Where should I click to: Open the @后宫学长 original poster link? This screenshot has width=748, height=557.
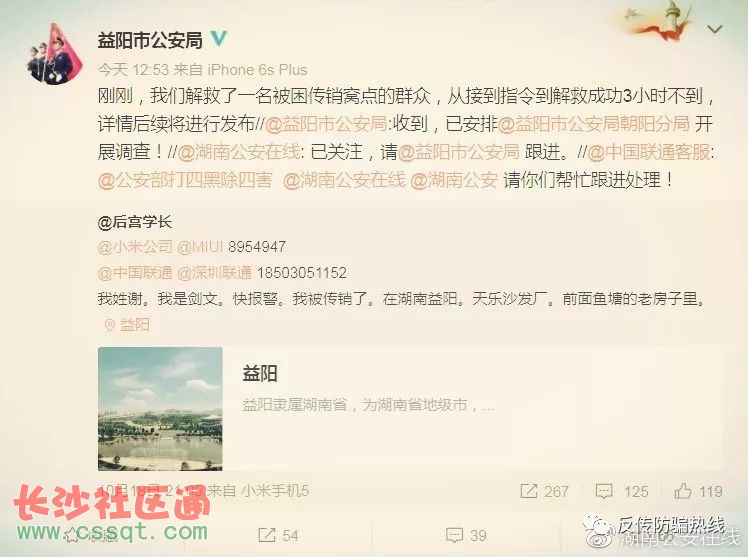(135, 222)
